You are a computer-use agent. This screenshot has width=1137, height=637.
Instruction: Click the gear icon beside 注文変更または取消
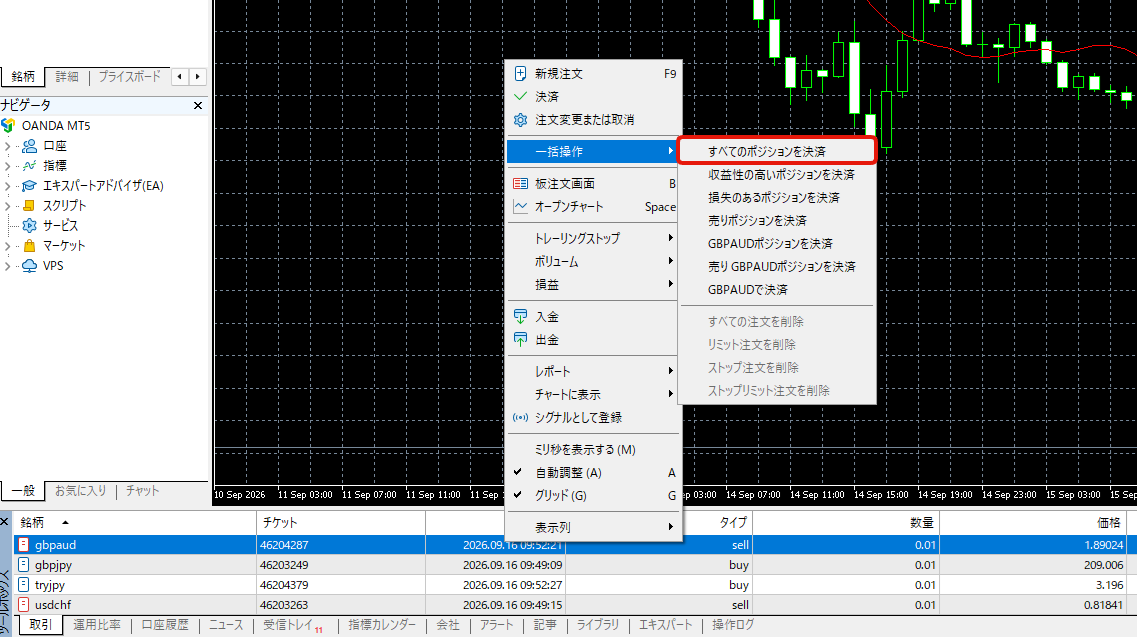(x=520, y=120)
